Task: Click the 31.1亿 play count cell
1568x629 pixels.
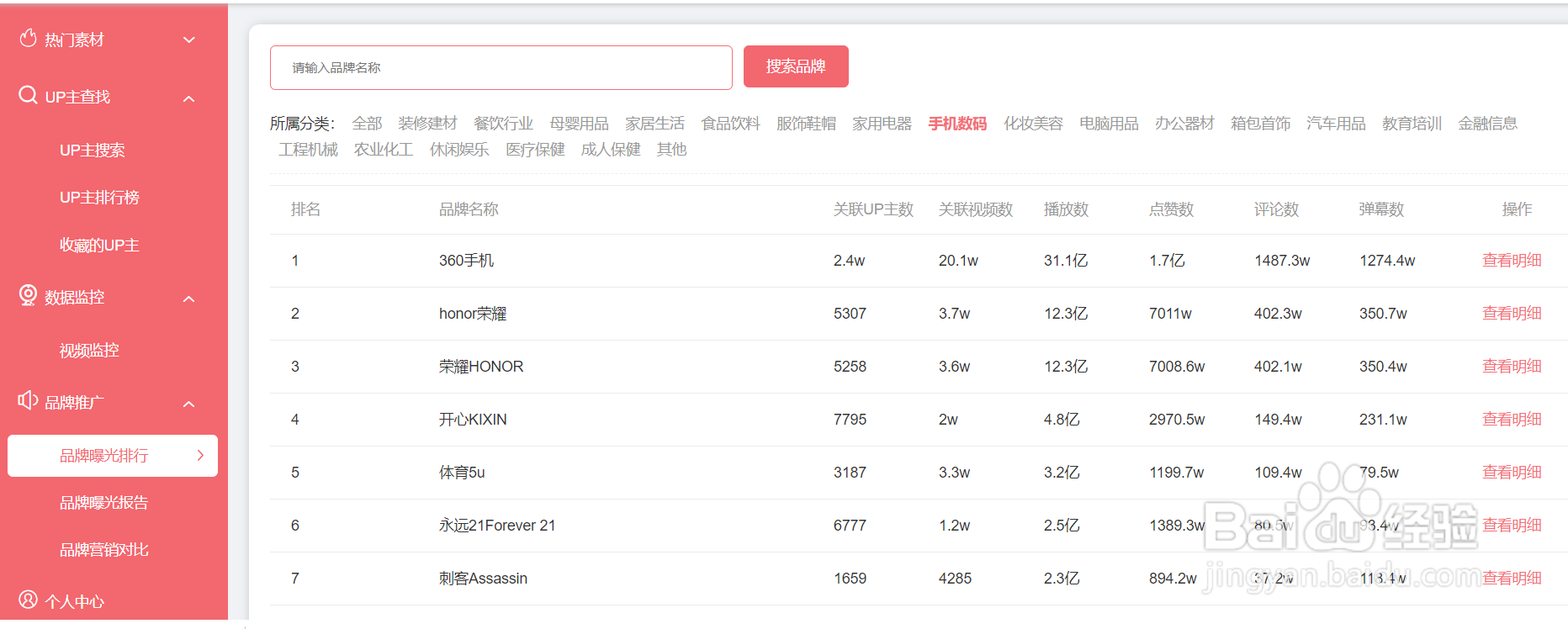Action: (1066, 261)
